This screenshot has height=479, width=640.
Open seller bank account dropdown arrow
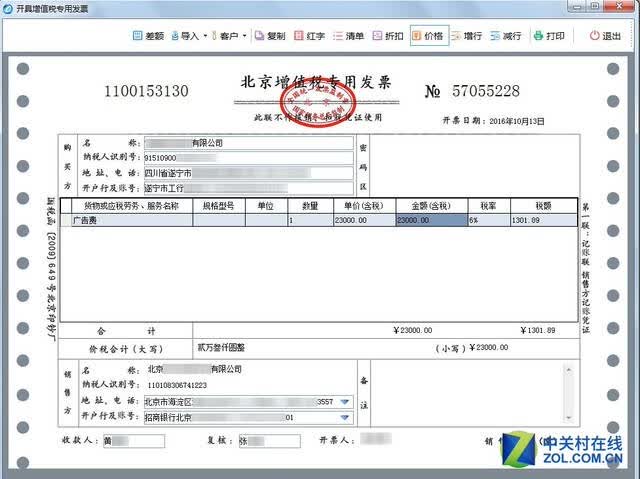tap(344, 417)
